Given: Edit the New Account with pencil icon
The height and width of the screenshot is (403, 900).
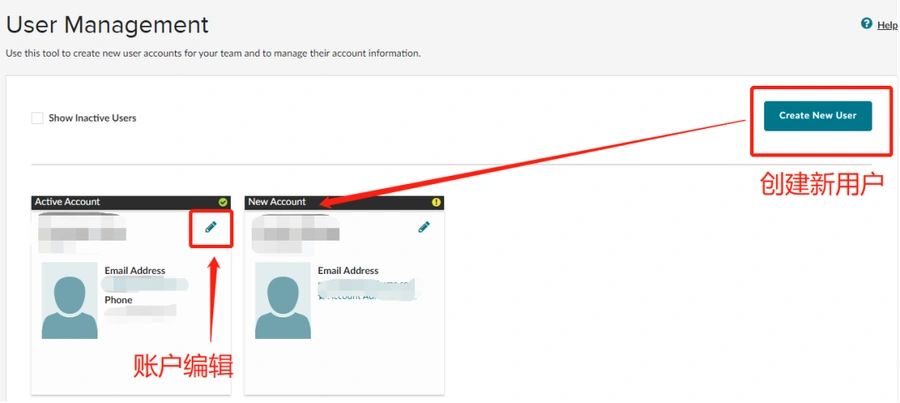Looking at the screenshot, I should [x=424, y=227].
